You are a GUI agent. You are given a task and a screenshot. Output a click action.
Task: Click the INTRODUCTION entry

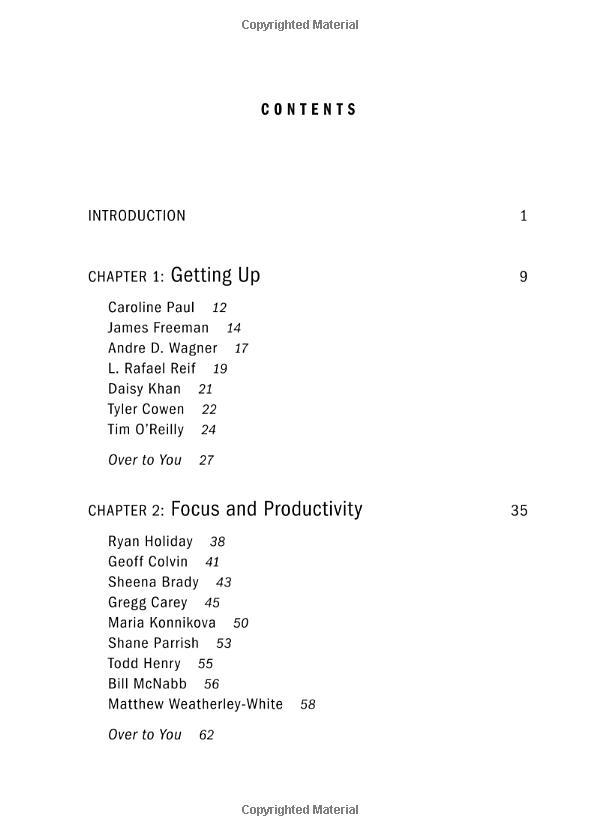click(x=137, y=216)
